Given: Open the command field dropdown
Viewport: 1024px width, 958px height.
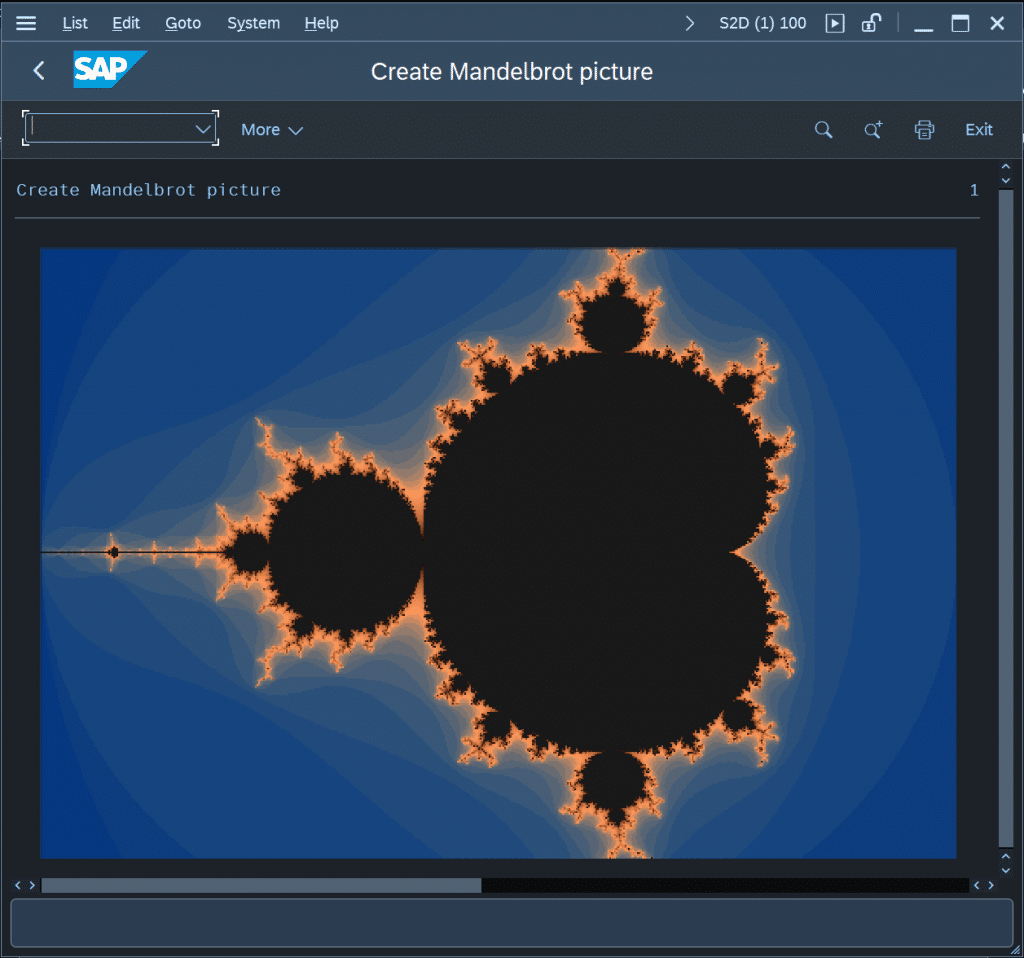Looking at the screenshot, I should [204, 128].
